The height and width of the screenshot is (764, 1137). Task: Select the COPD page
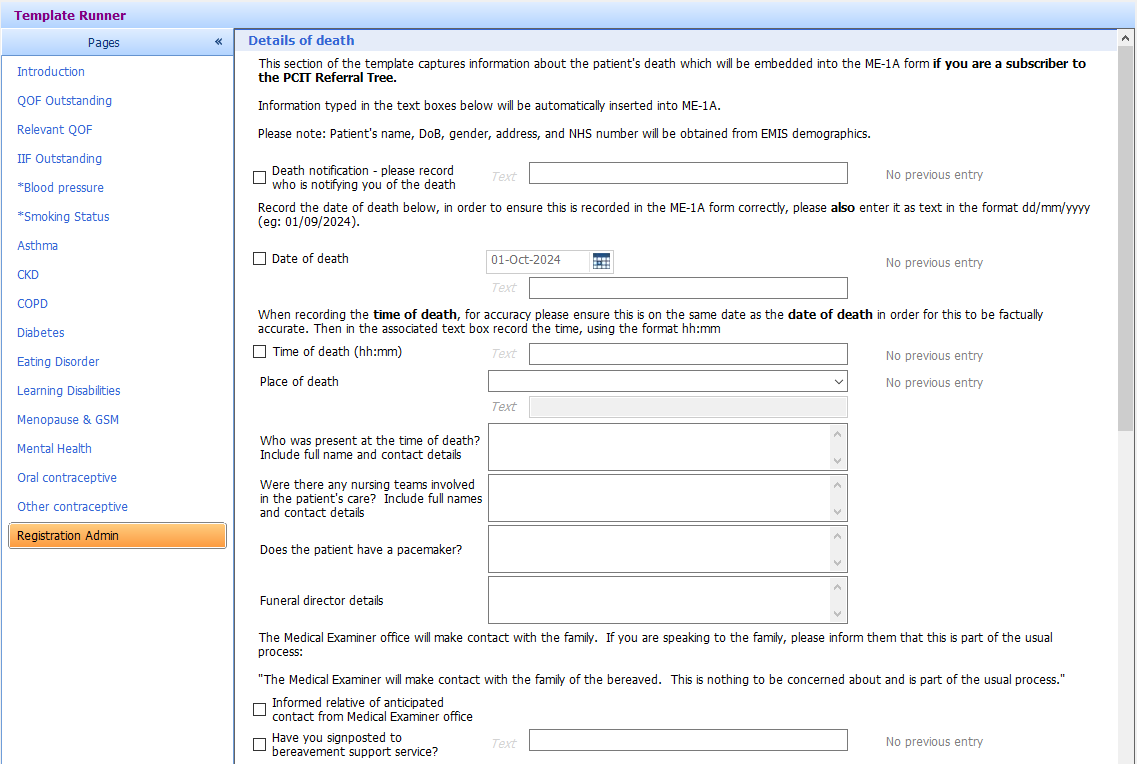click(x=33, y=304)
